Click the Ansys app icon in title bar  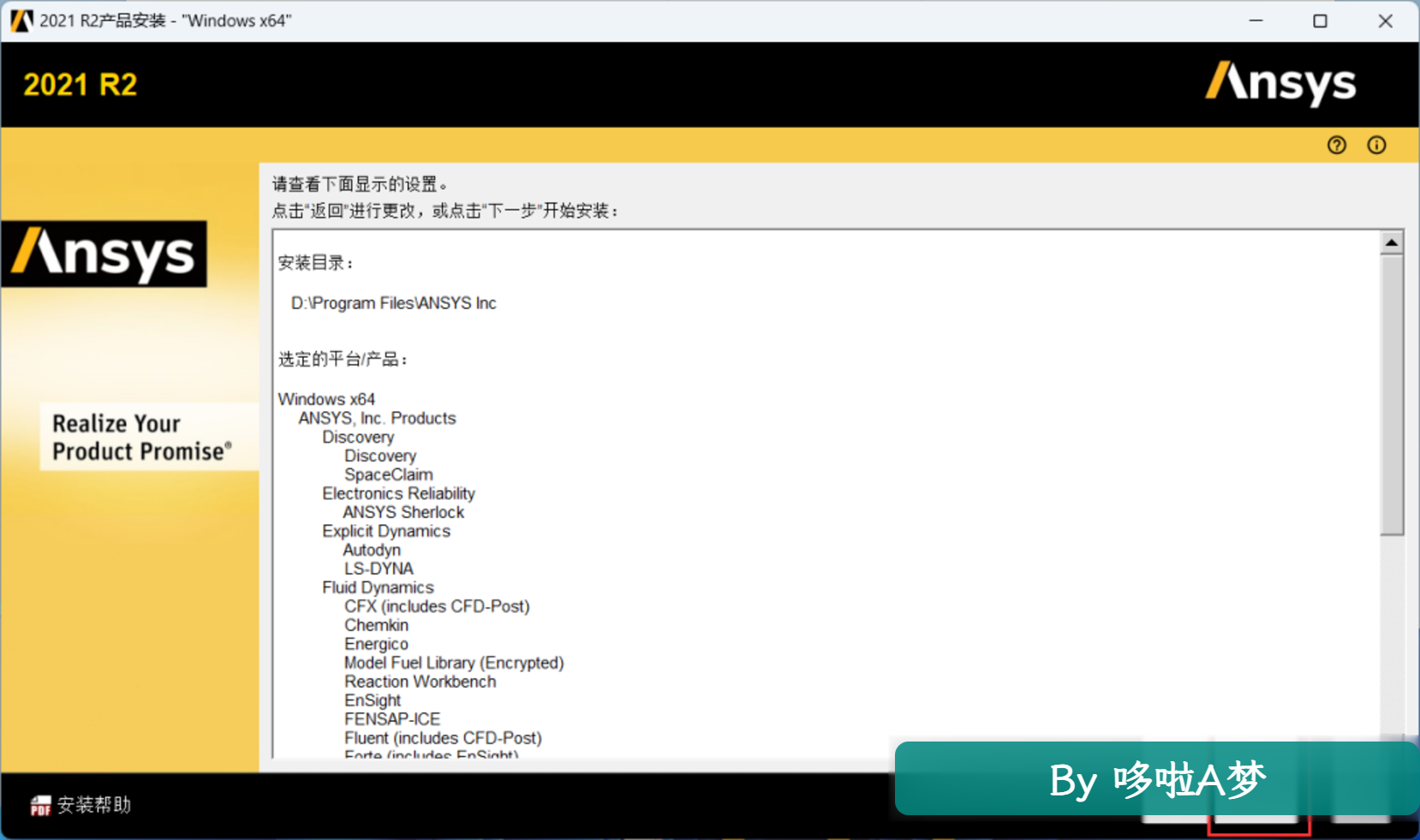coord(21,21)
